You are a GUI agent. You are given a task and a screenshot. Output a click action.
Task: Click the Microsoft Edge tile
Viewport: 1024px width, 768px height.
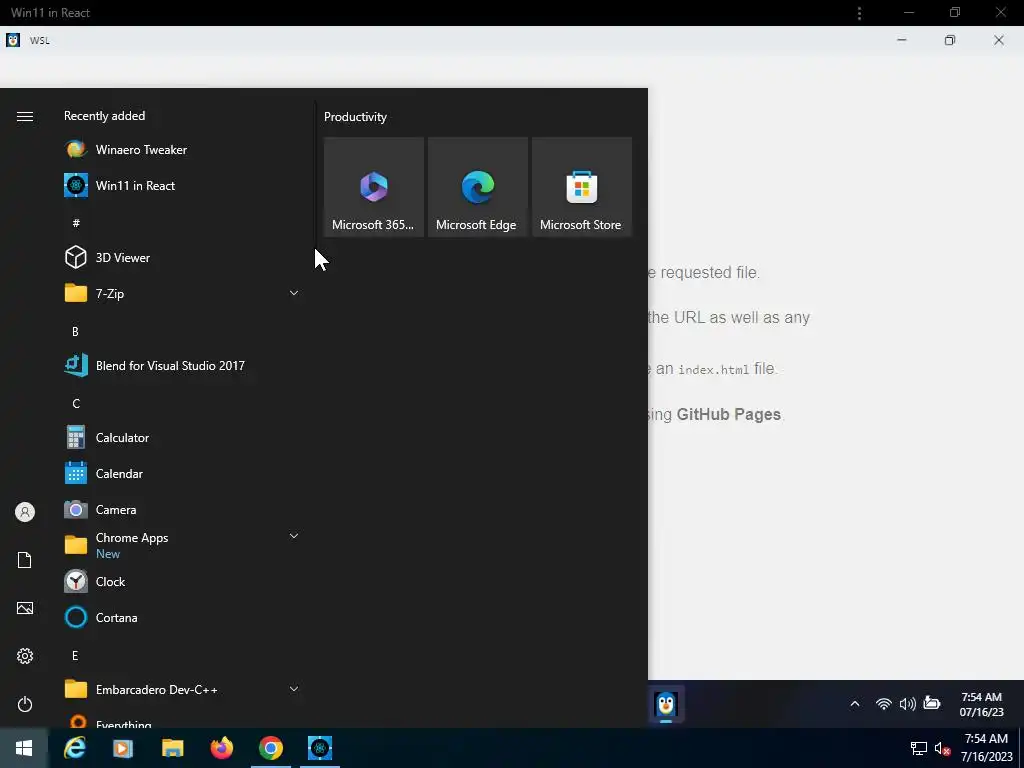pyautogui.click(x=477, y=187)
